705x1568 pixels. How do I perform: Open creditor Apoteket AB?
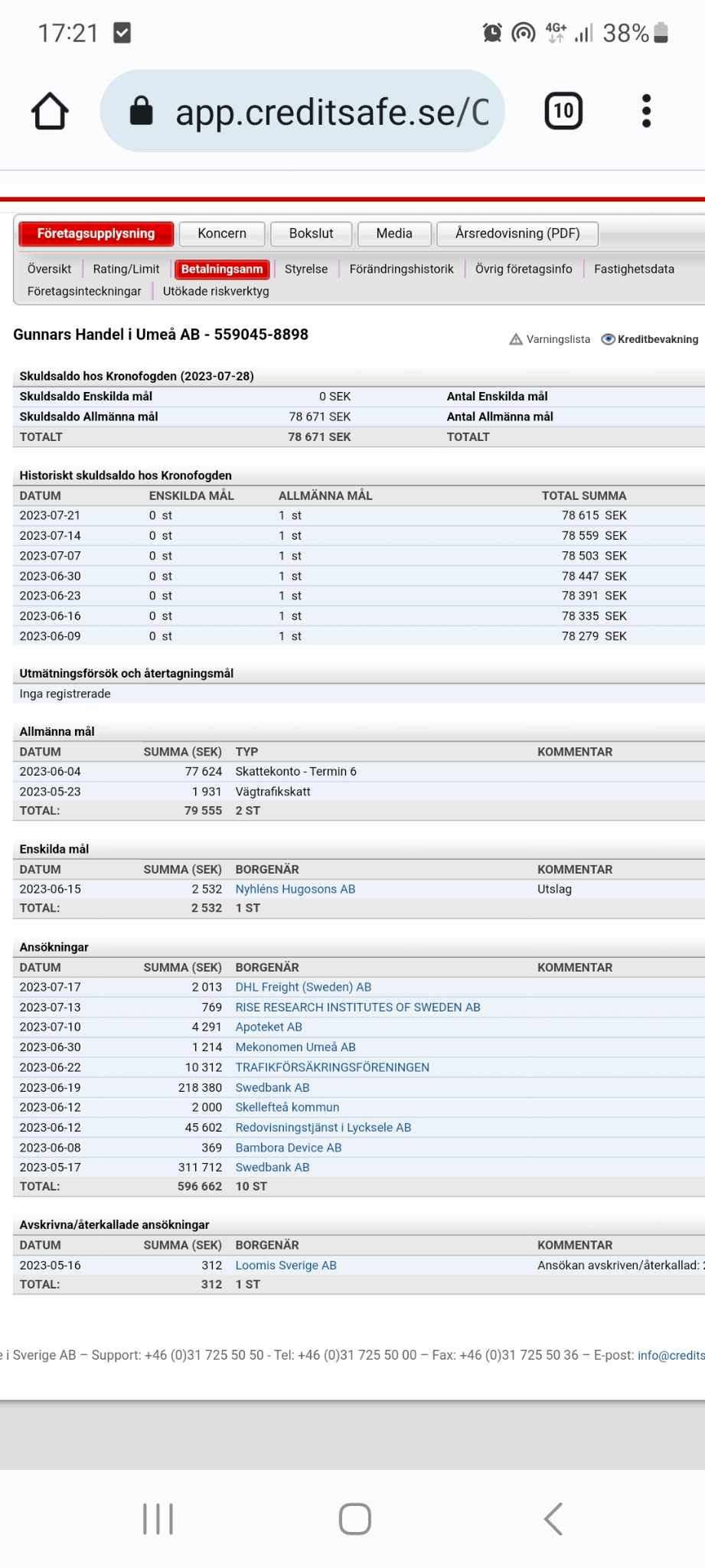(x=269, y=1027)
